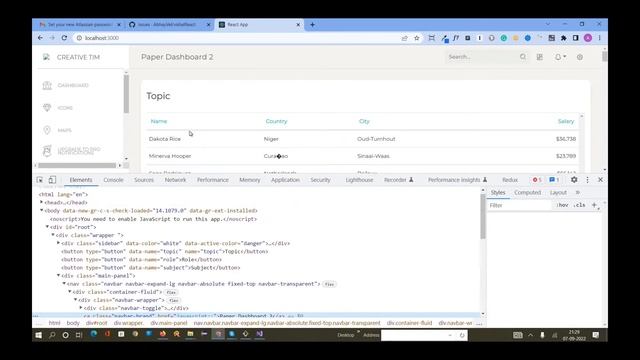Open Windows taskbar search
Screen dimensions: 640x360
(x=52, y=335)
